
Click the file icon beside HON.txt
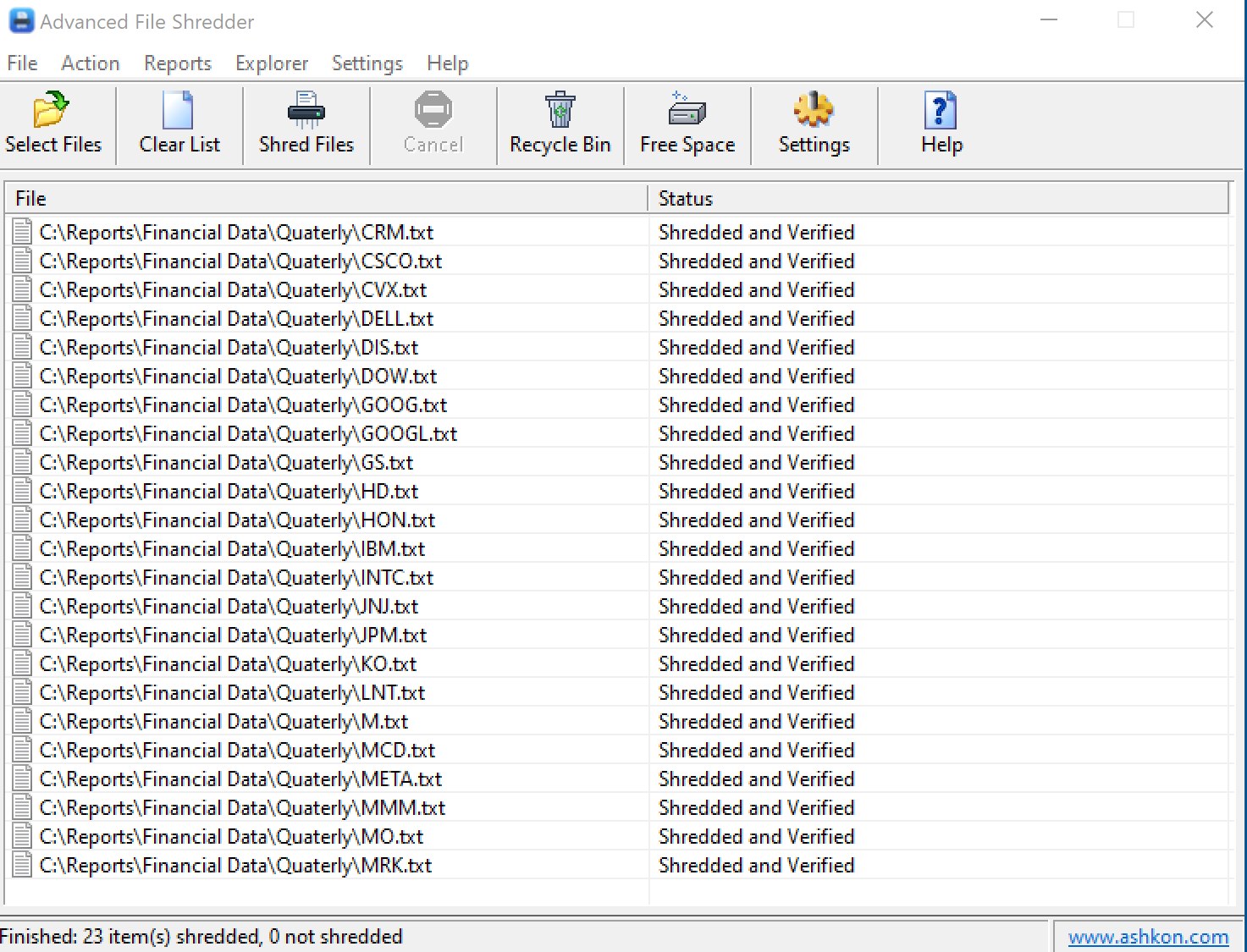(x=23, y=520)
